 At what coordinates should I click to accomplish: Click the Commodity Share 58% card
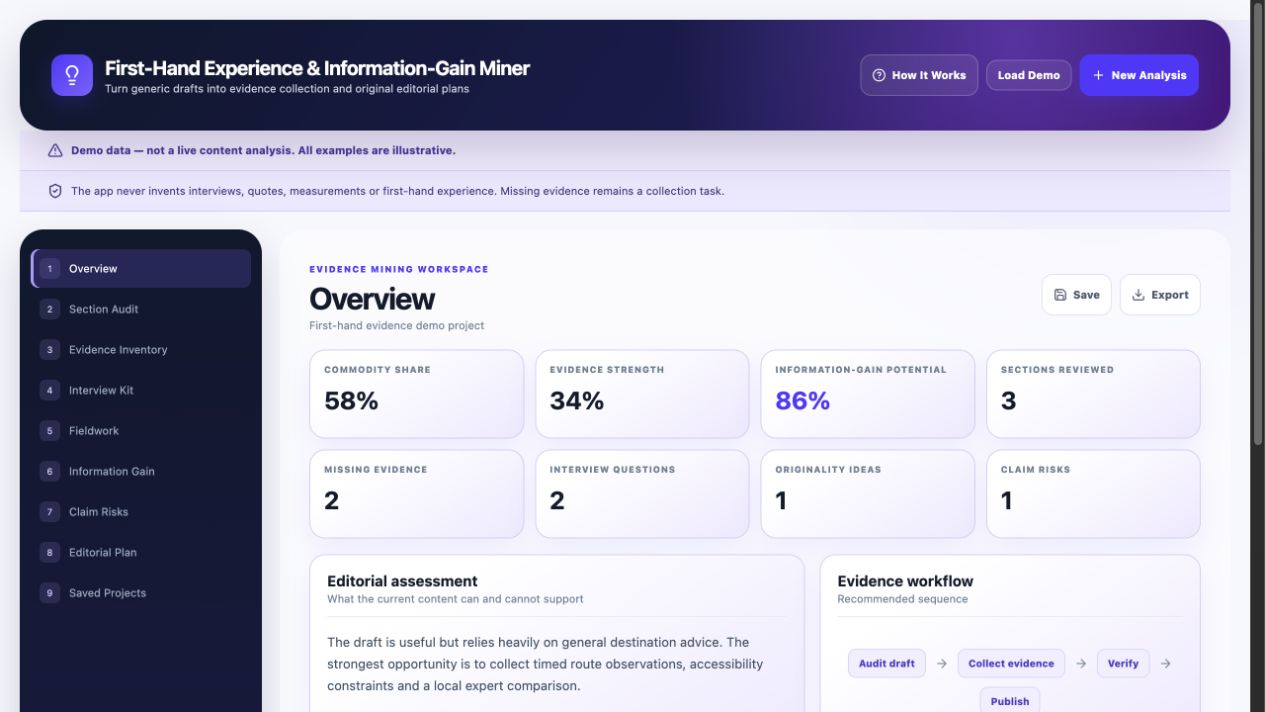(417, 394)
